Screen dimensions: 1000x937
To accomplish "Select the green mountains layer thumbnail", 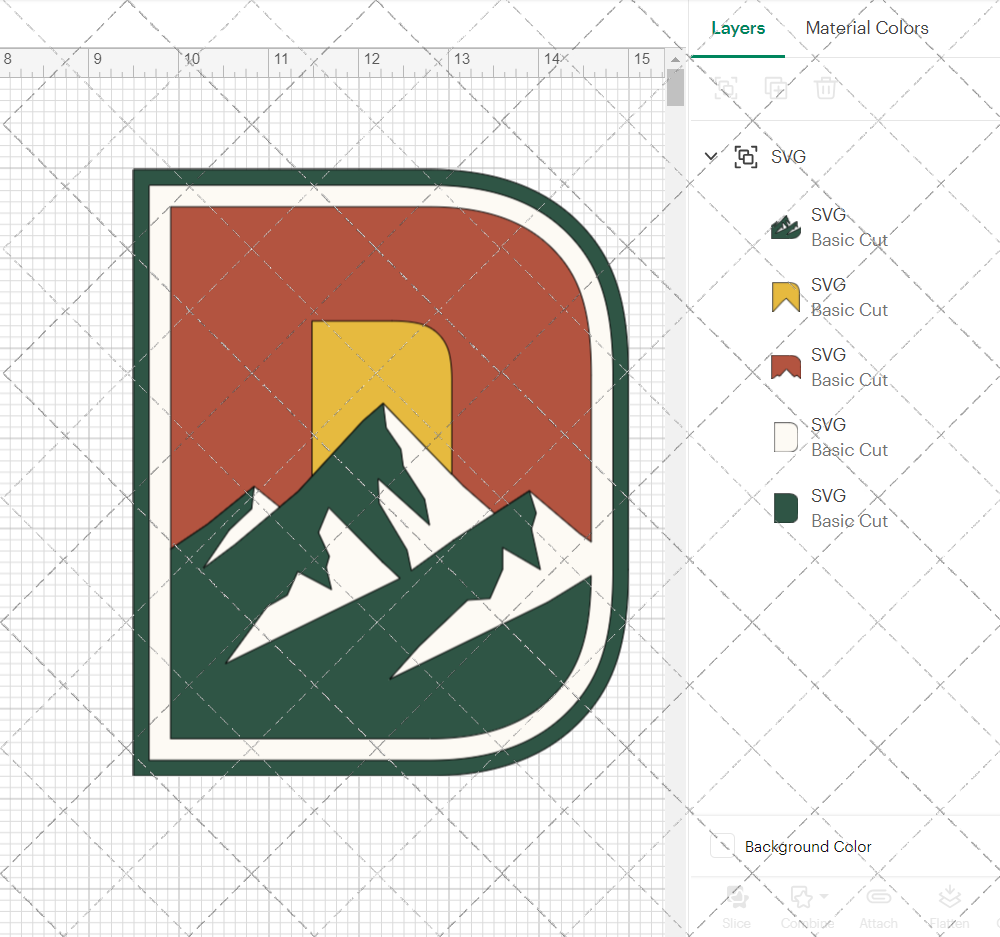I will tap(786, 227).
